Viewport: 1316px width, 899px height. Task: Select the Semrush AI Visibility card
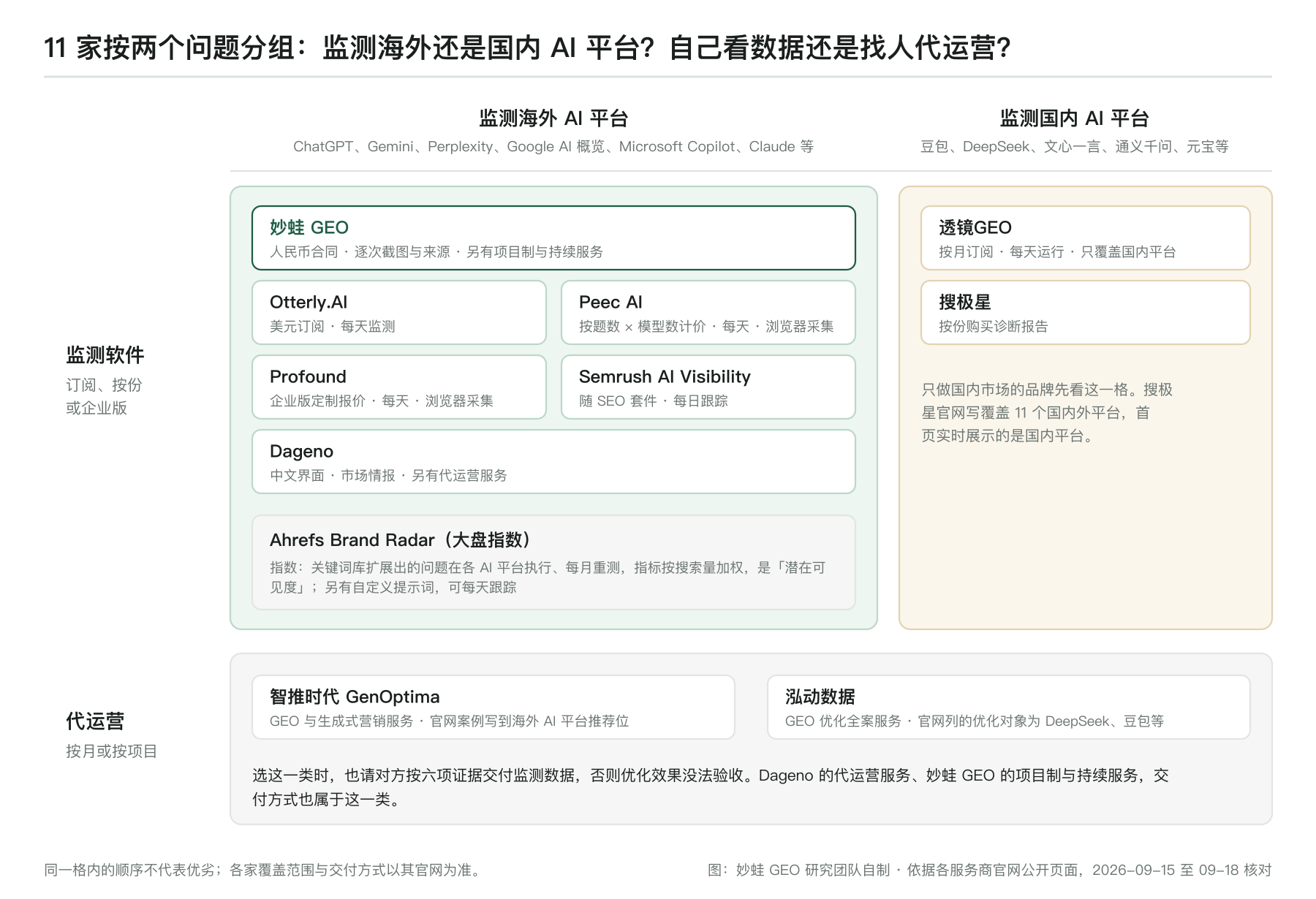point(708,387)
